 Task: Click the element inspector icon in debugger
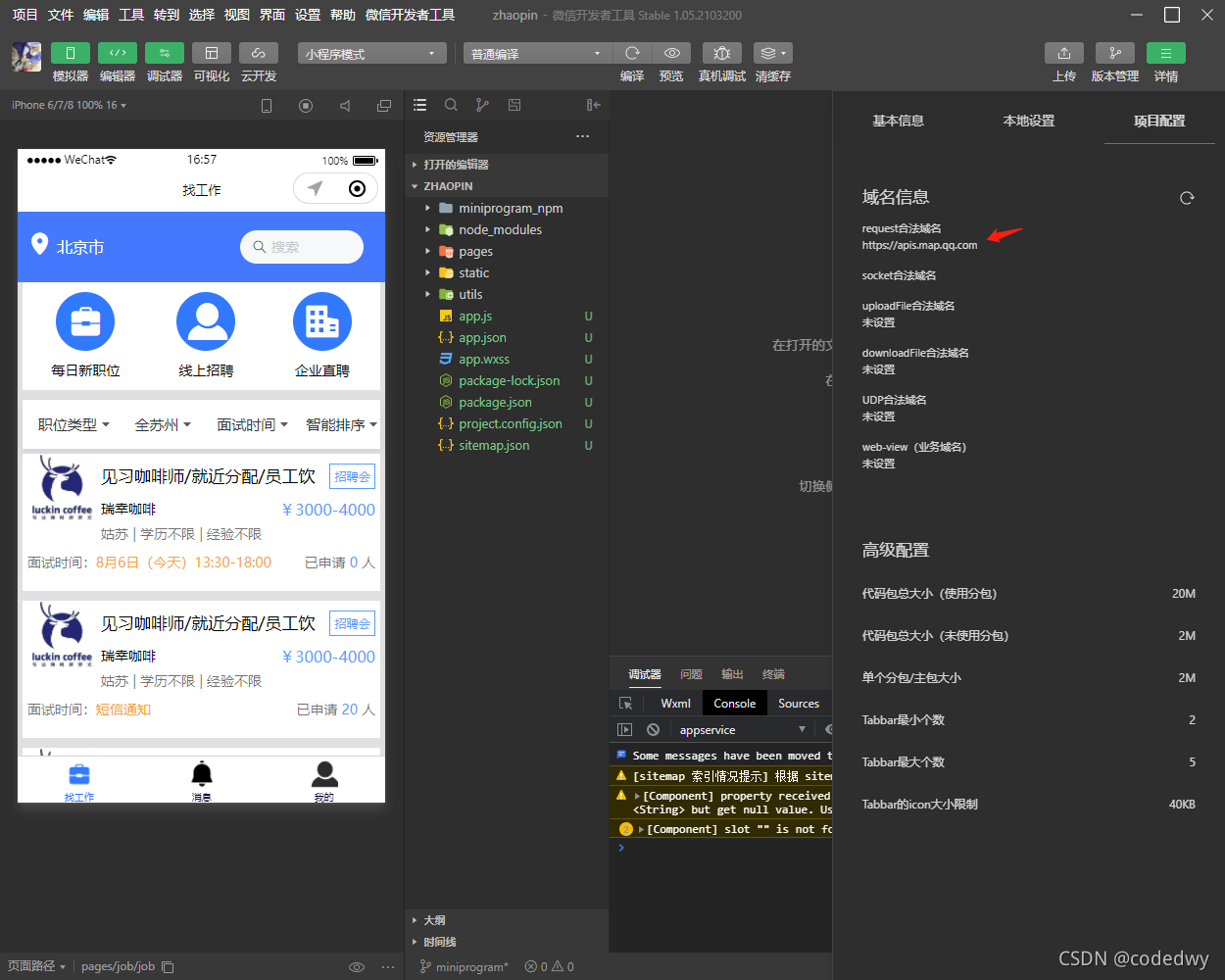625,704
